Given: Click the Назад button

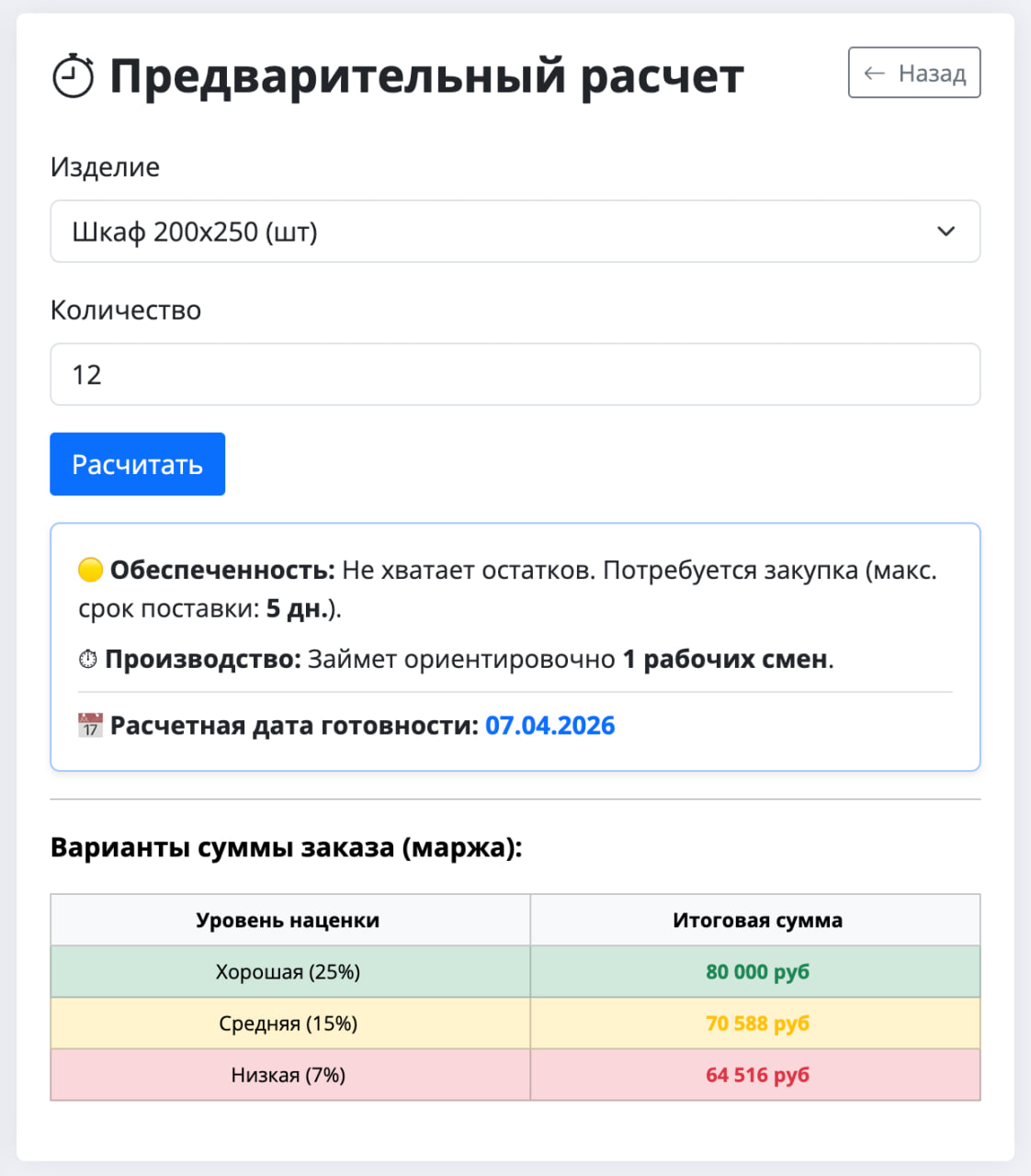Looking at the screenshot, I should click(913, 72).
